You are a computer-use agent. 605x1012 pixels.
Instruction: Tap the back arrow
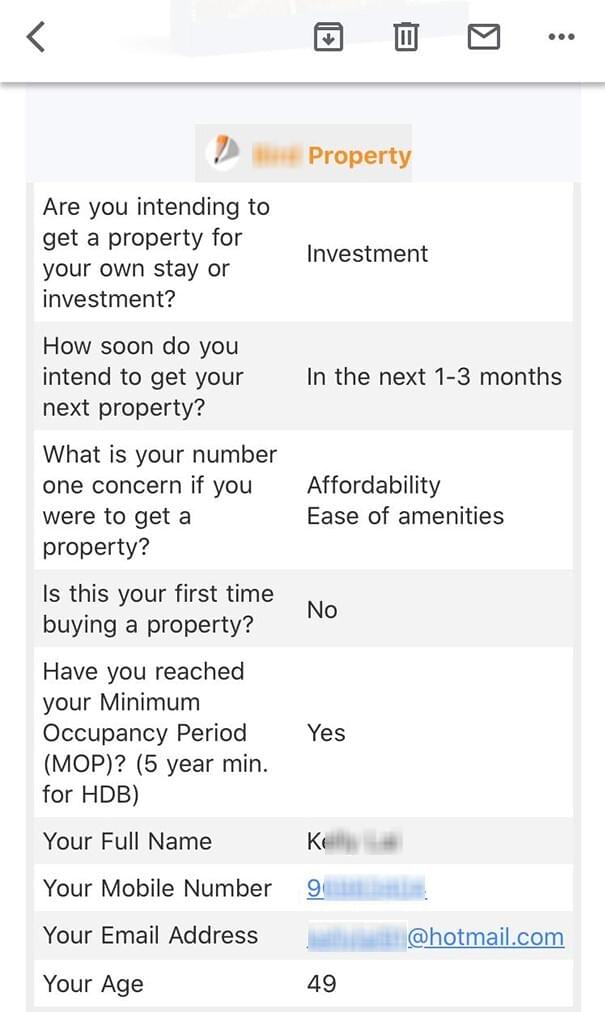[37, 38]
